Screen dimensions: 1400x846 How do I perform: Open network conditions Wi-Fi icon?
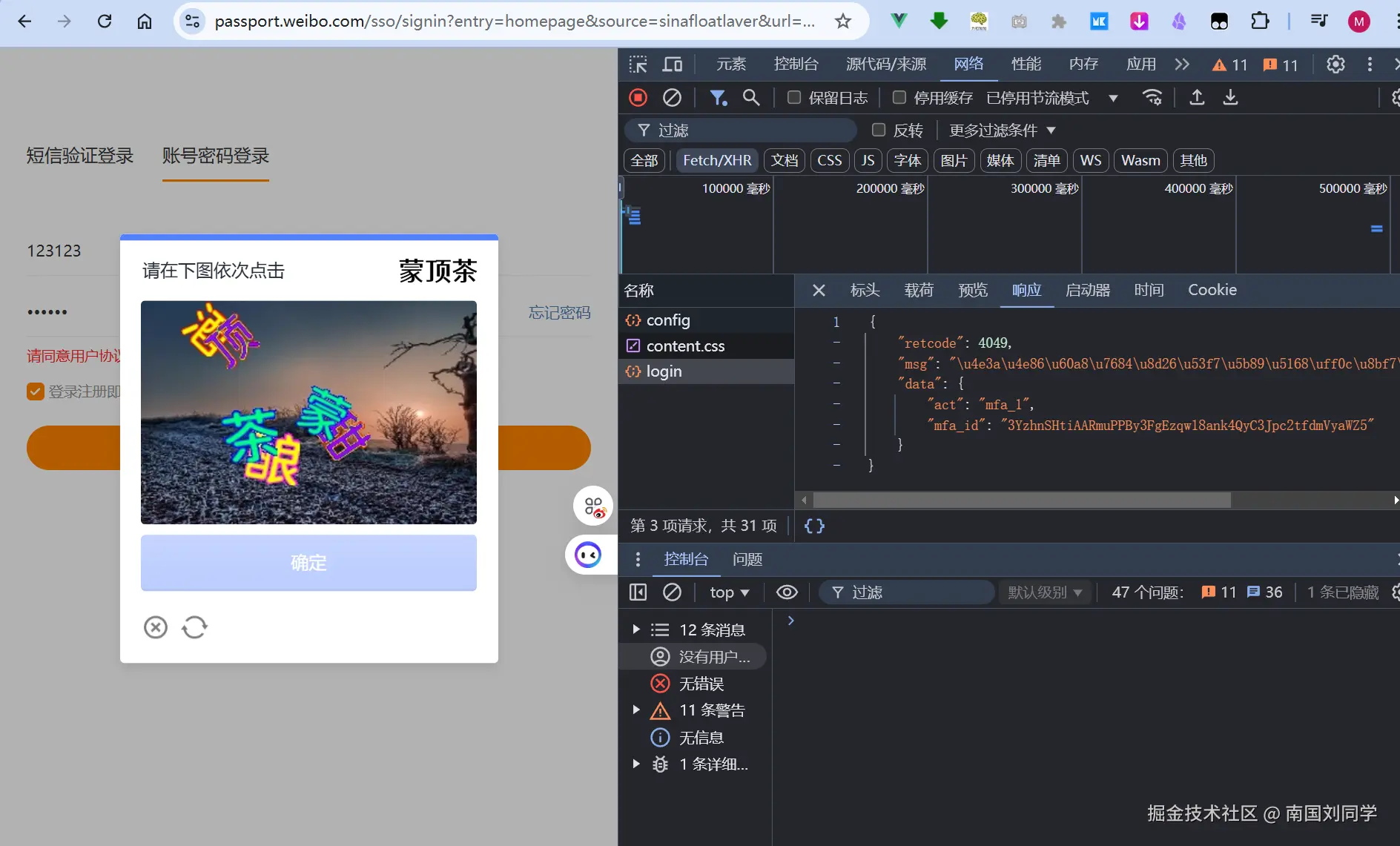point(1152,97)
